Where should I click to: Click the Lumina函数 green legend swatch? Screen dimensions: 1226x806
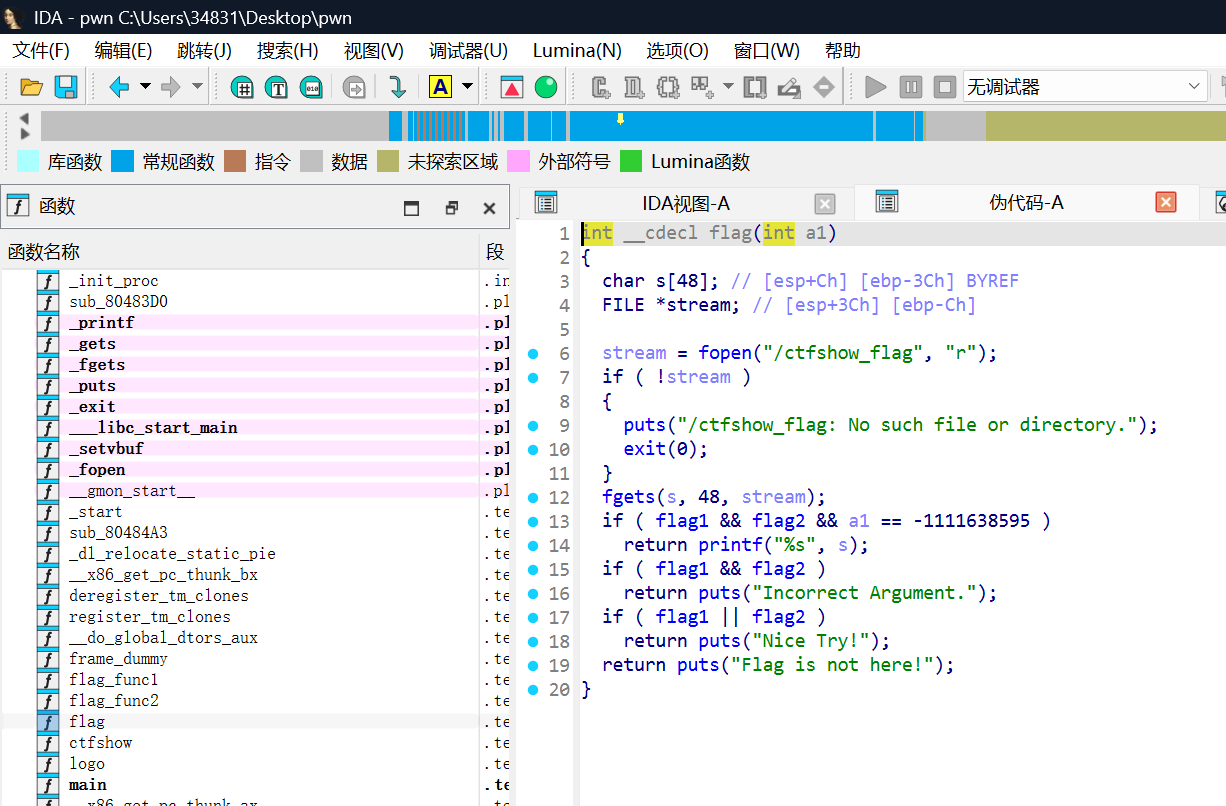coord(631,161)
